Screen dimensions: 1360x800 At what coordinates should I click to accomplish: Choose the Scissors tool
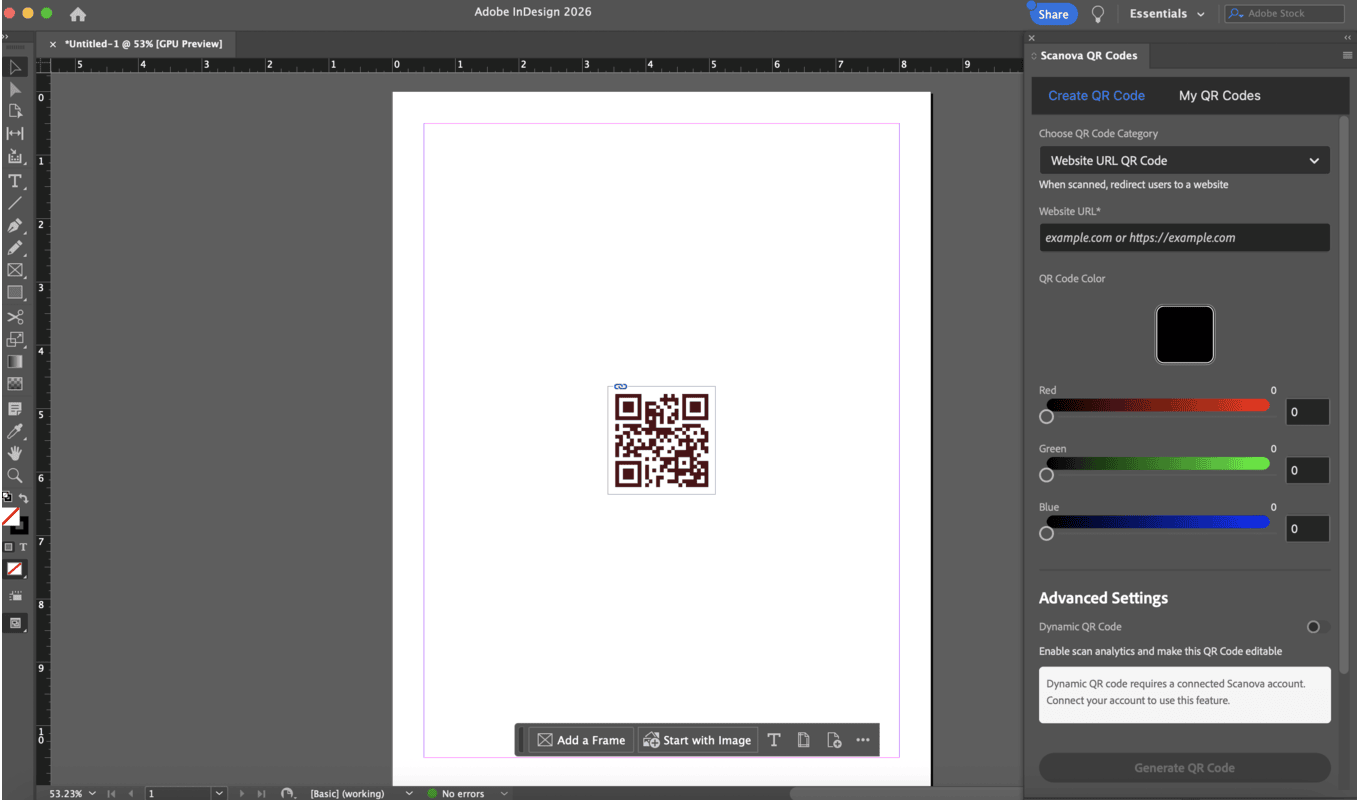[x=15, y=317]
